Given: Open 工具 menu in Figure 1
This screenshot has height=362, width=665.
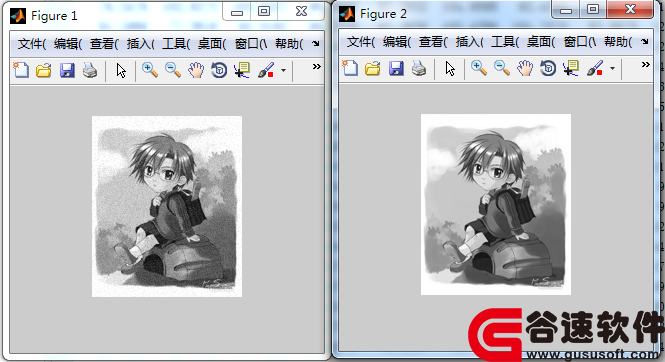Looking at the screenshot, I should (x=176, y=43).
